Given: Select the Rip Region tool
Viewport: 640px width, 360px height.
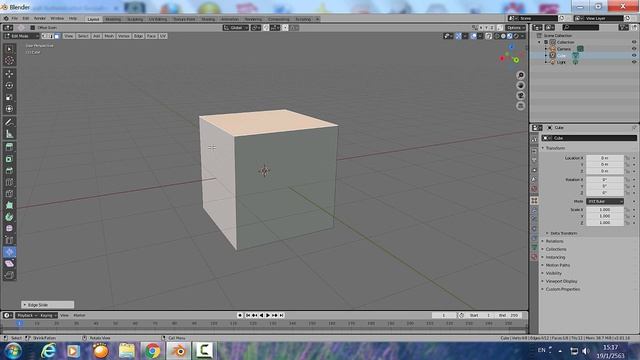Looking at the screenshot, I should [9, 275].
